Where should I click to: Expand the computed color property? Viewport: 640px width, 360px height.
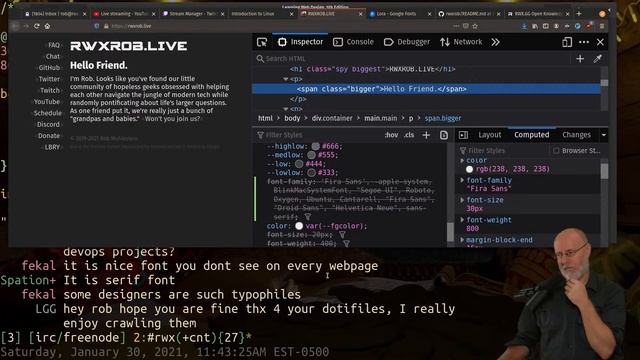pyautogui.click(x=462, y=160)
